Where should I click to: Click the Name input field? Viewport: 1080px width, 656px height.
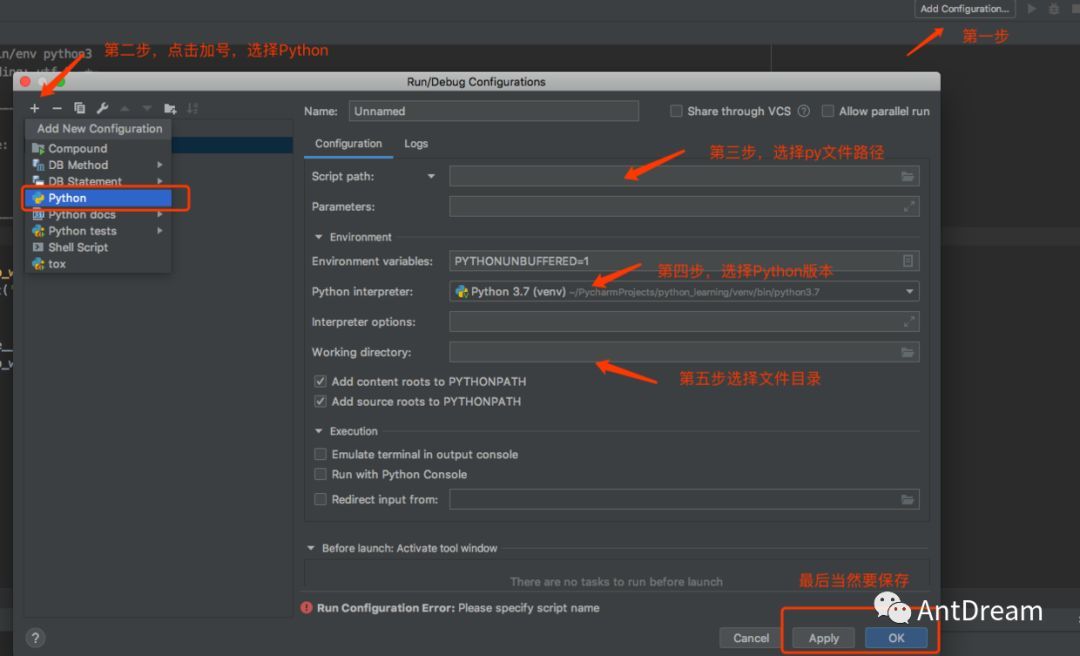point(494,111)
